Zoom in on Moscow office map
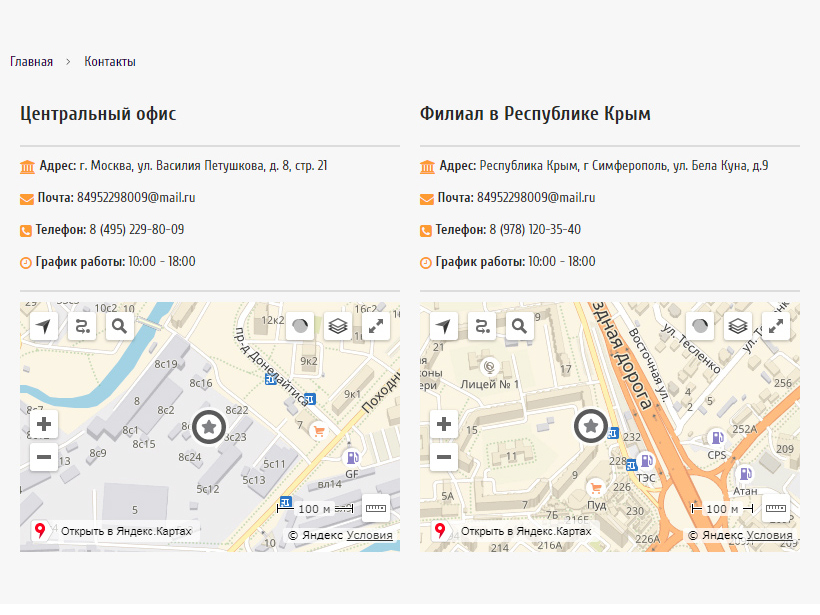Image resolution: width=820 pixels, height=615 pixels. pos(44,424)
